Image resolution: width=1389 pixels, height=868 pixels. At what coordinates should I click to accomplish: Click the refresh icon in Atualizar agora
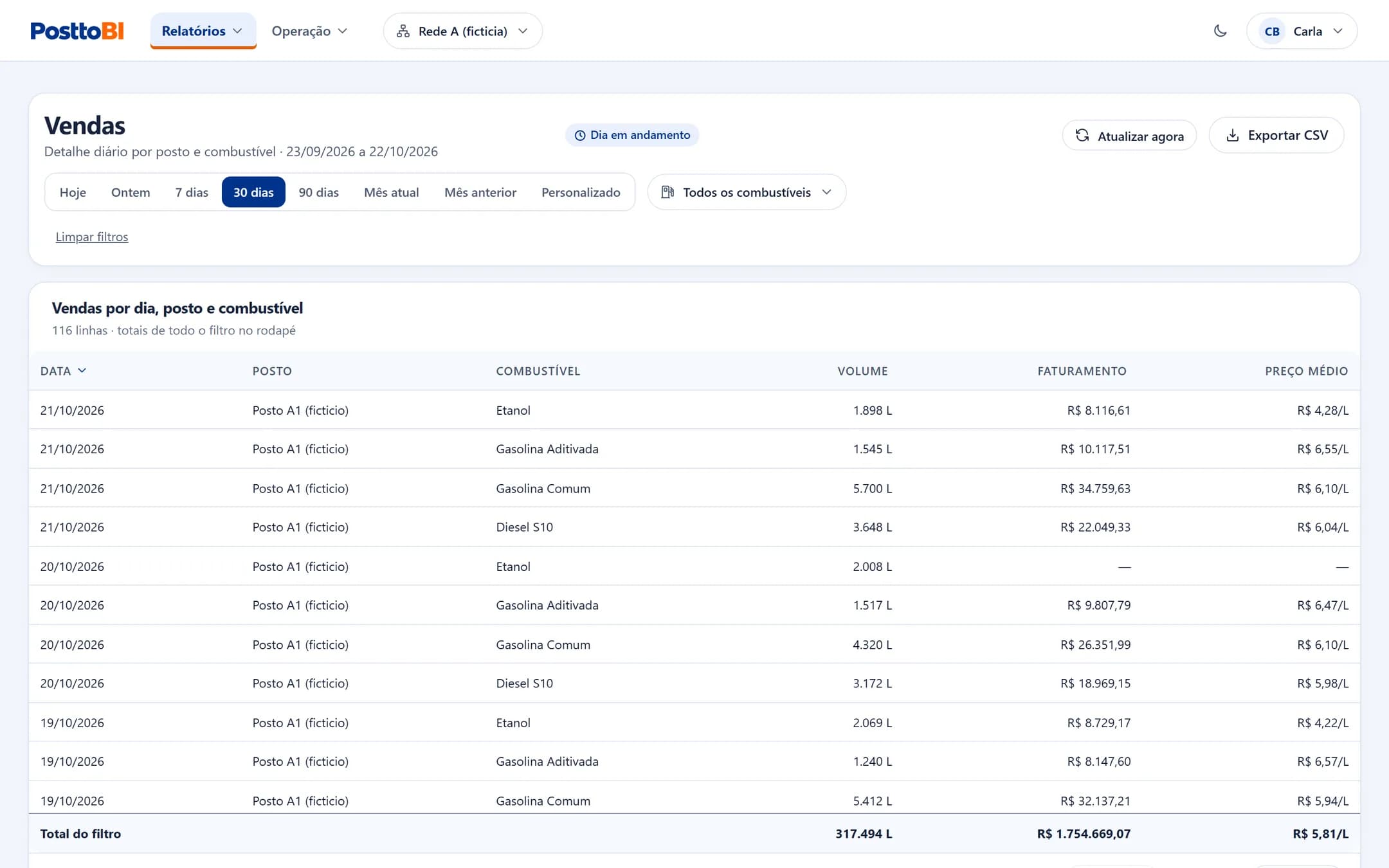point(1082,136)
